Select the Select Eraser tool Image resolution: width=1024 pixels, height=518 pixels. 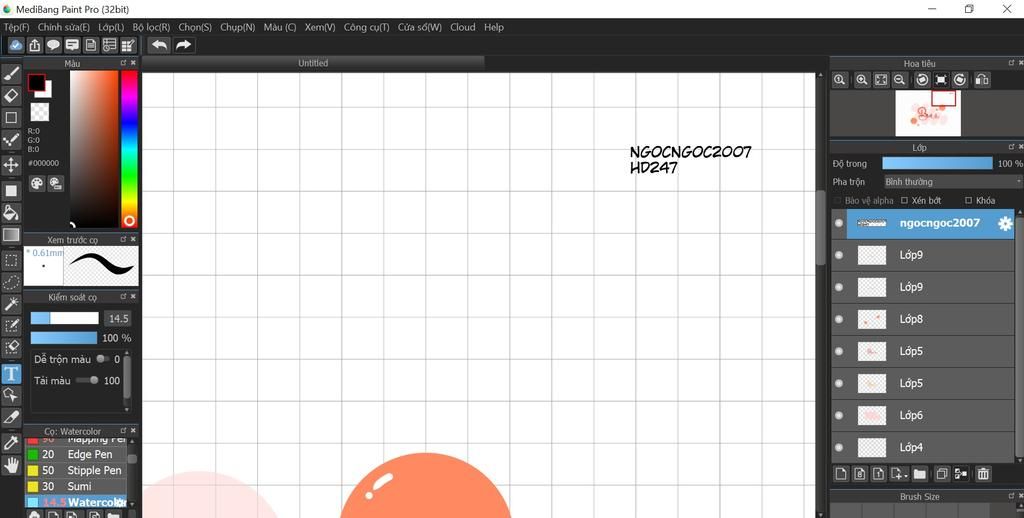pyautogui.click(x=11, y=348)
